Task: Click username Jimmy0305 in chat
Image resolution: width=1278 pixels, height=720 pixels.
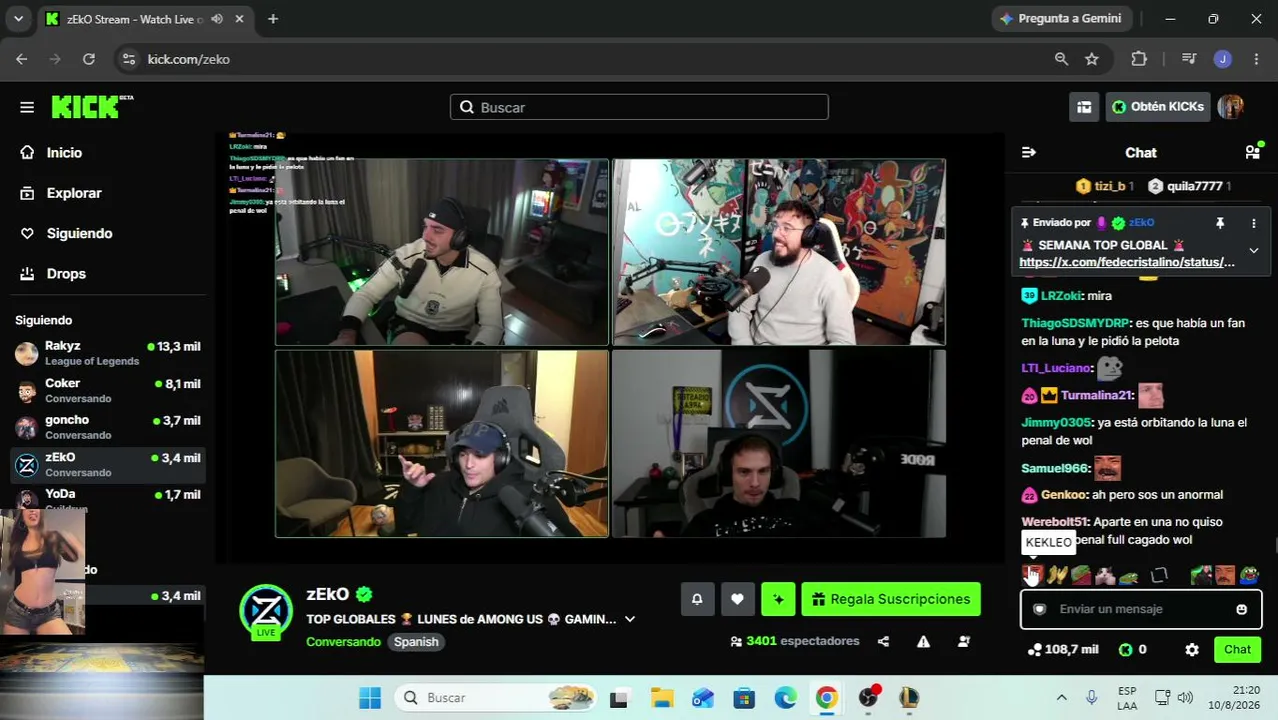Action: 1056,422
